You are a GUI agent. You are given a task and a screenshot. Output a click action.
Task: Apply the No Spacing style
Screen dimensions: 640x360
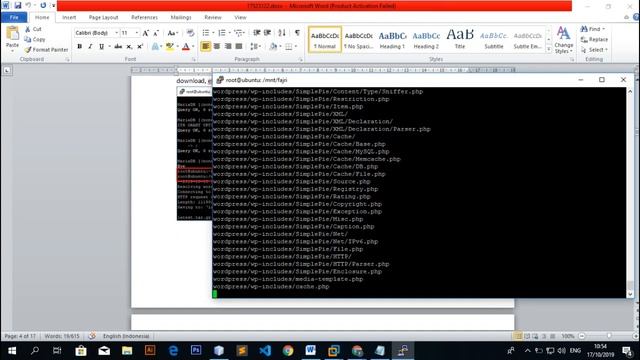click(x=358, y=40)
